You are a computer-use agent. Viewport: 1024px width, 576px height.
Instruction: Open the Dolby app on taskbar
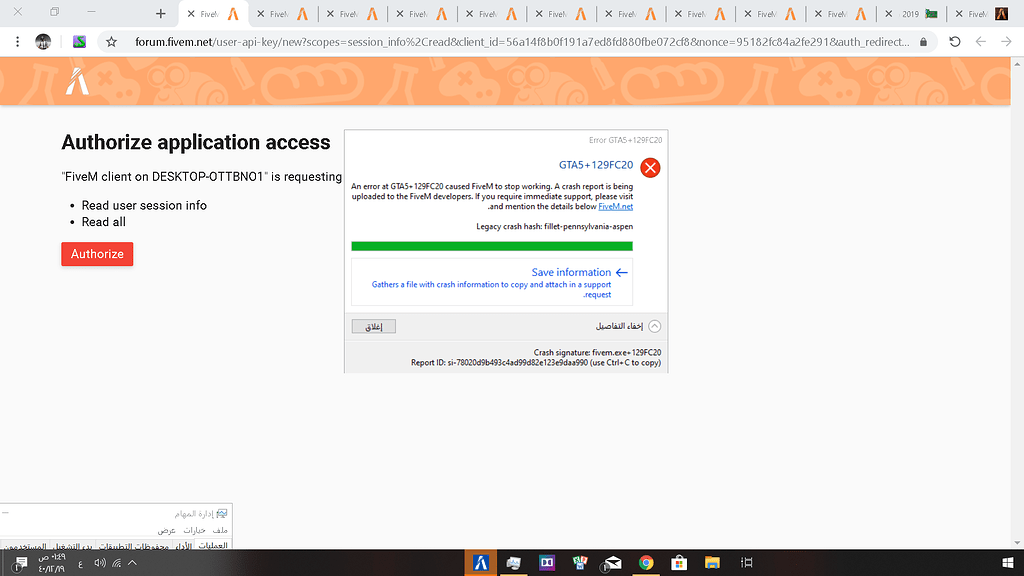(547, 563)
